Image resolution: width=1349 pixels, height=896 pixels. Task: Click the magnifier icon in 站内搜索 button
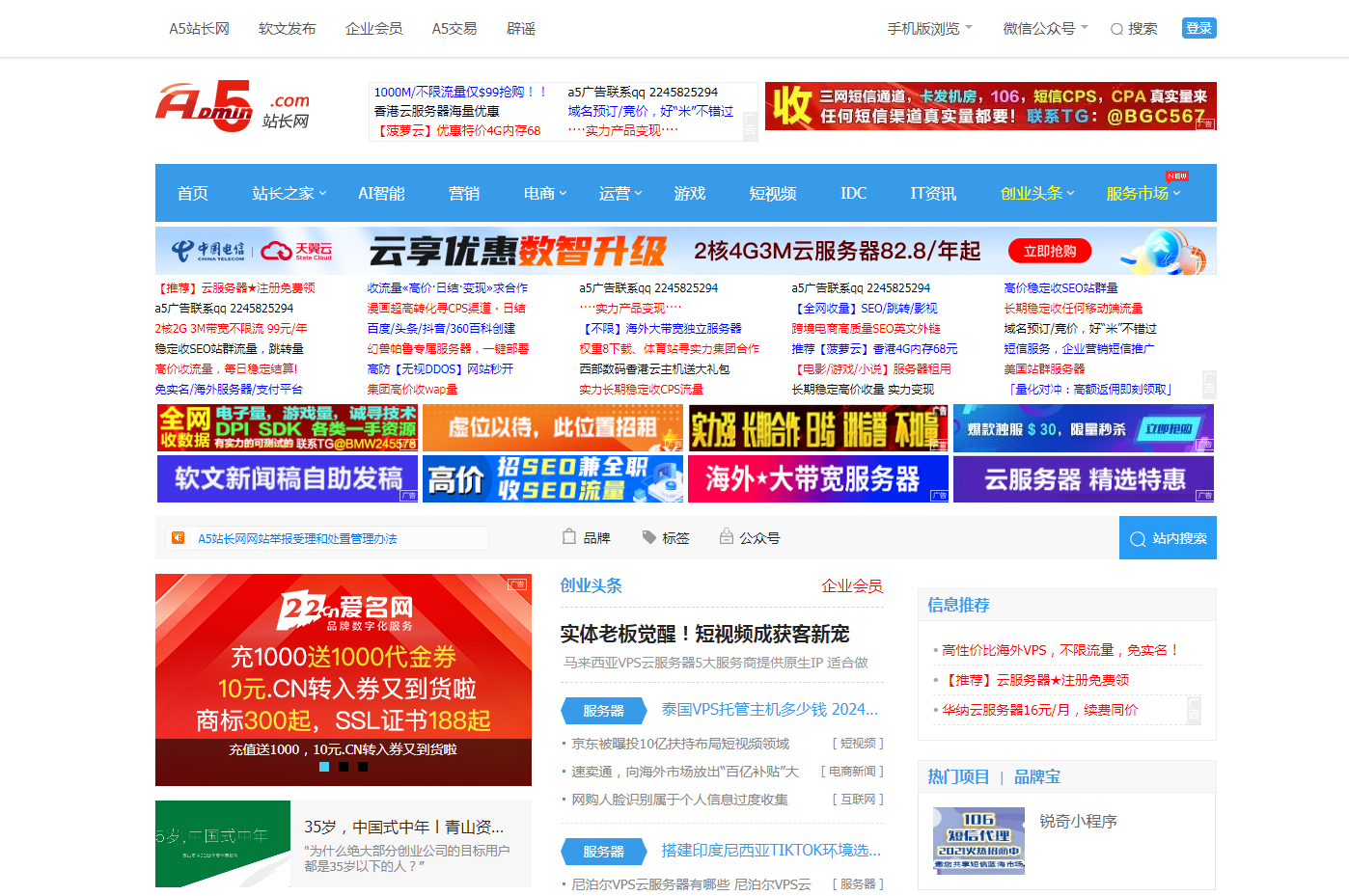[x=1138, y=538]
